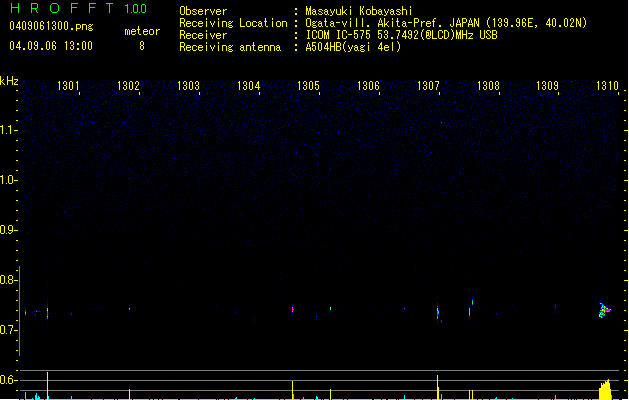Screen dimensions: 629x400
Task: Click the 1304 time axis label
Action: (248, 85)
